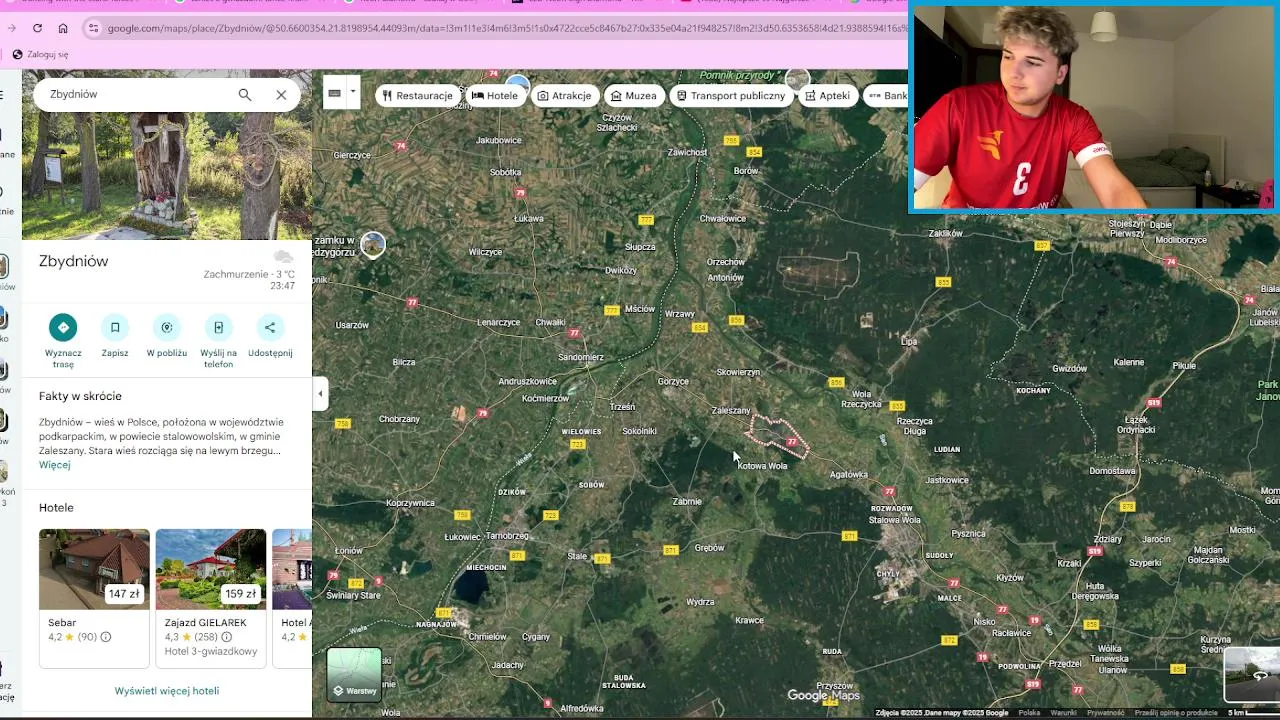The image size is (1280, 720).
Task: Click the browser address bar URL
Action: [505, 28]
